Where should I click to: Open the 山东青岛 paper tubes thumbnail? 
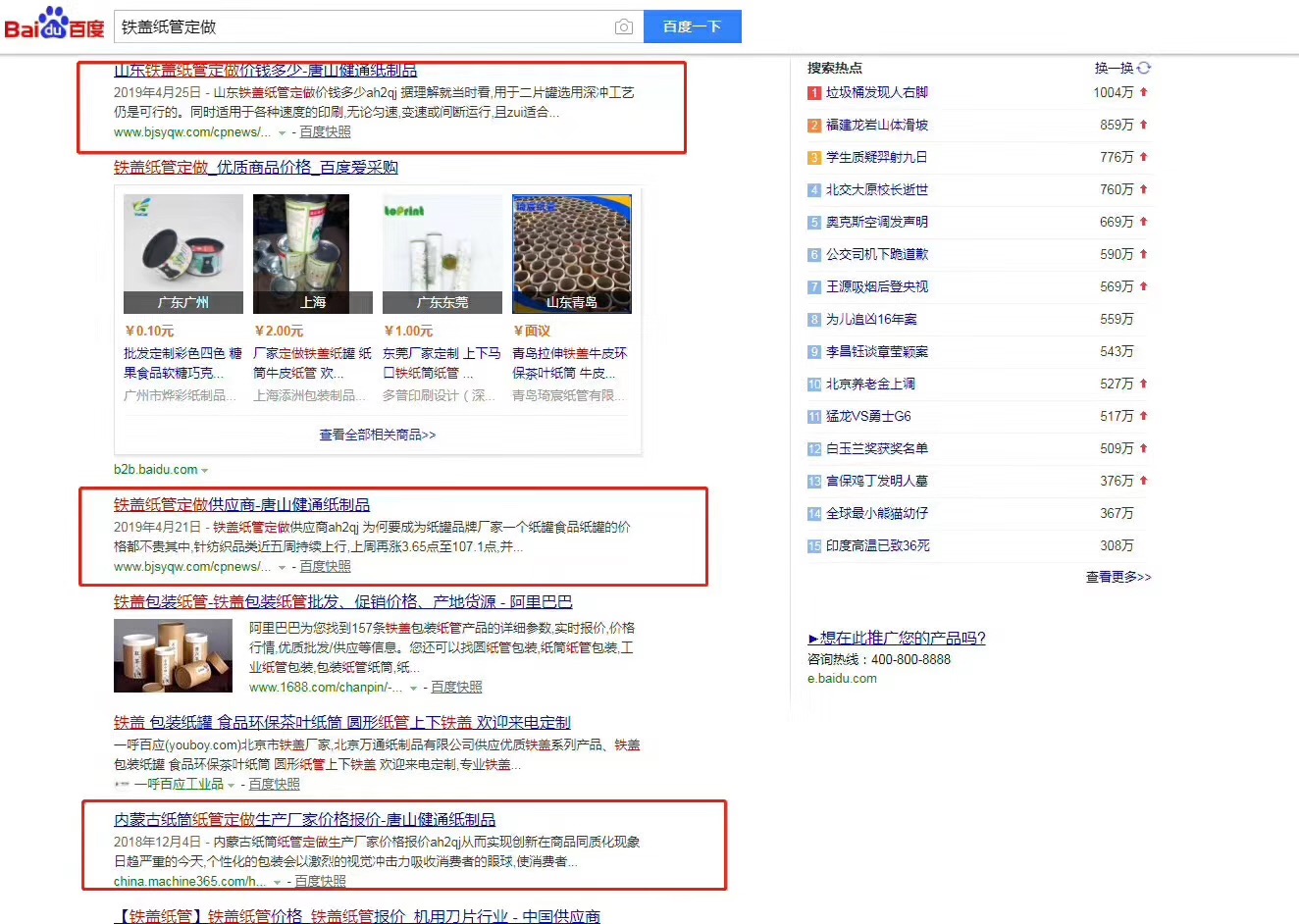coord(572,253)
